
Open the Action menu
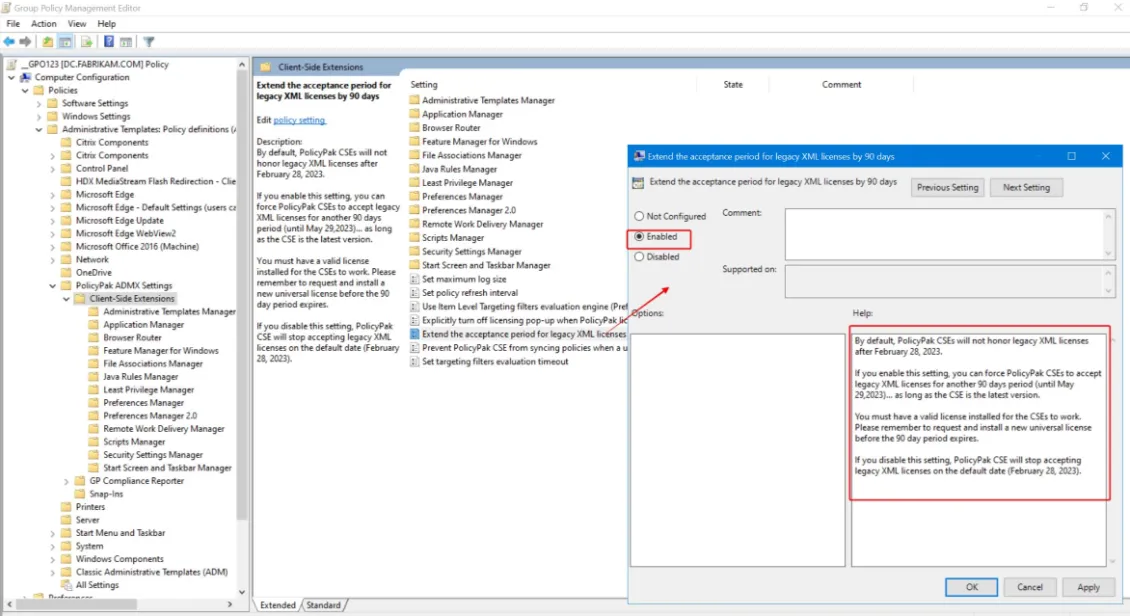(43, 23)
